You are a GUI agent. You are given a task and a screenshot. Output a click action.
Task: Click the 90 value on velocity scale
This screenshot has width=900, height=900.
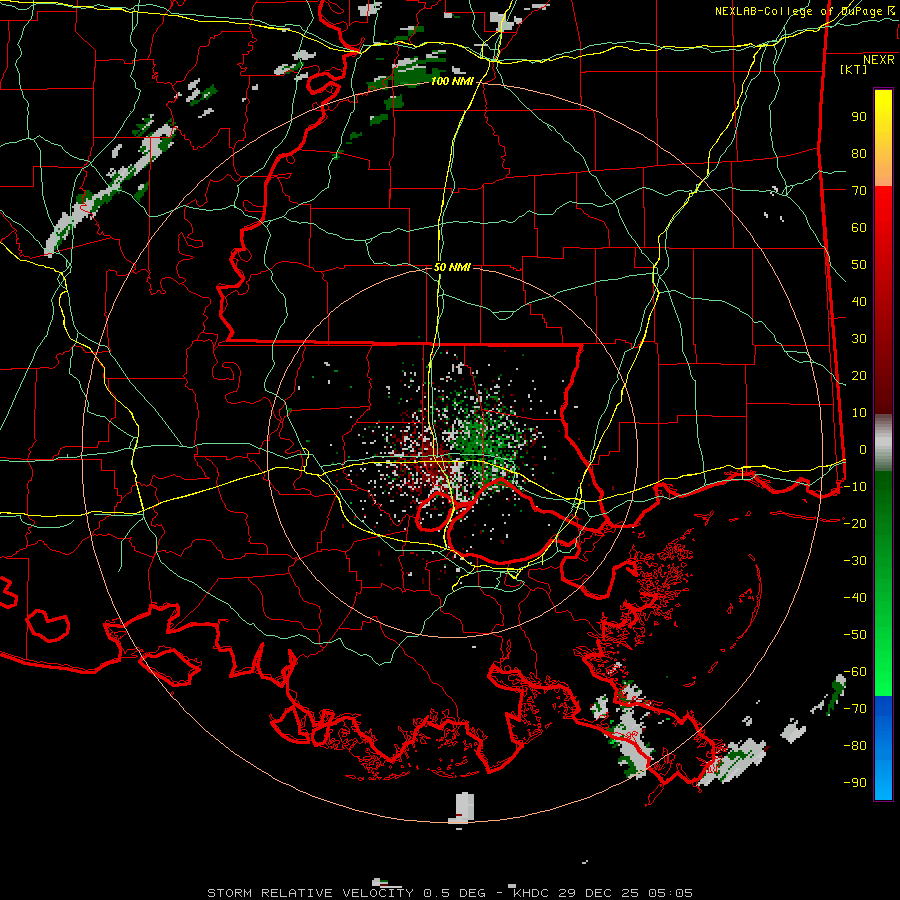click(x=859, y=117)
